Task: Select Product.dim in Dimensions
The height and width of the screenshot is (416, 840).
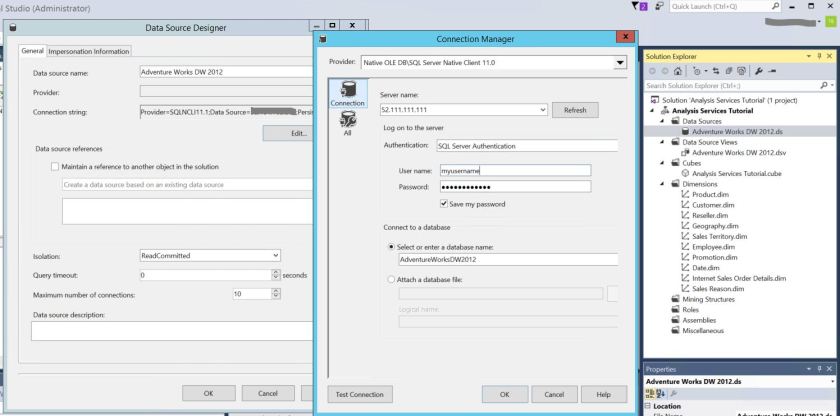Action: coord(710,194)
